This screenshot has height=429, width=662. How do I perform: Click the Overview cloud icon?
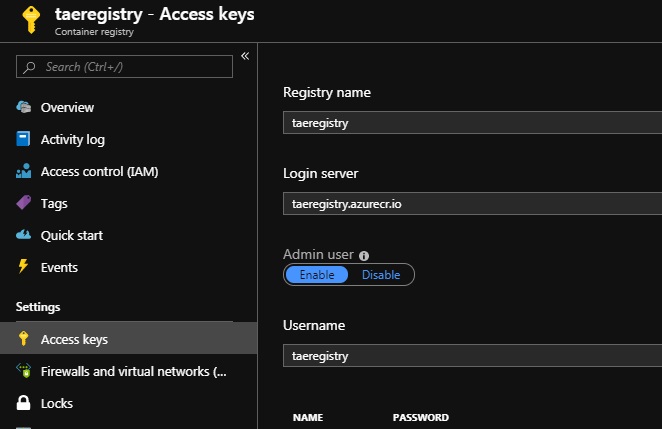[x=24, y=107]
